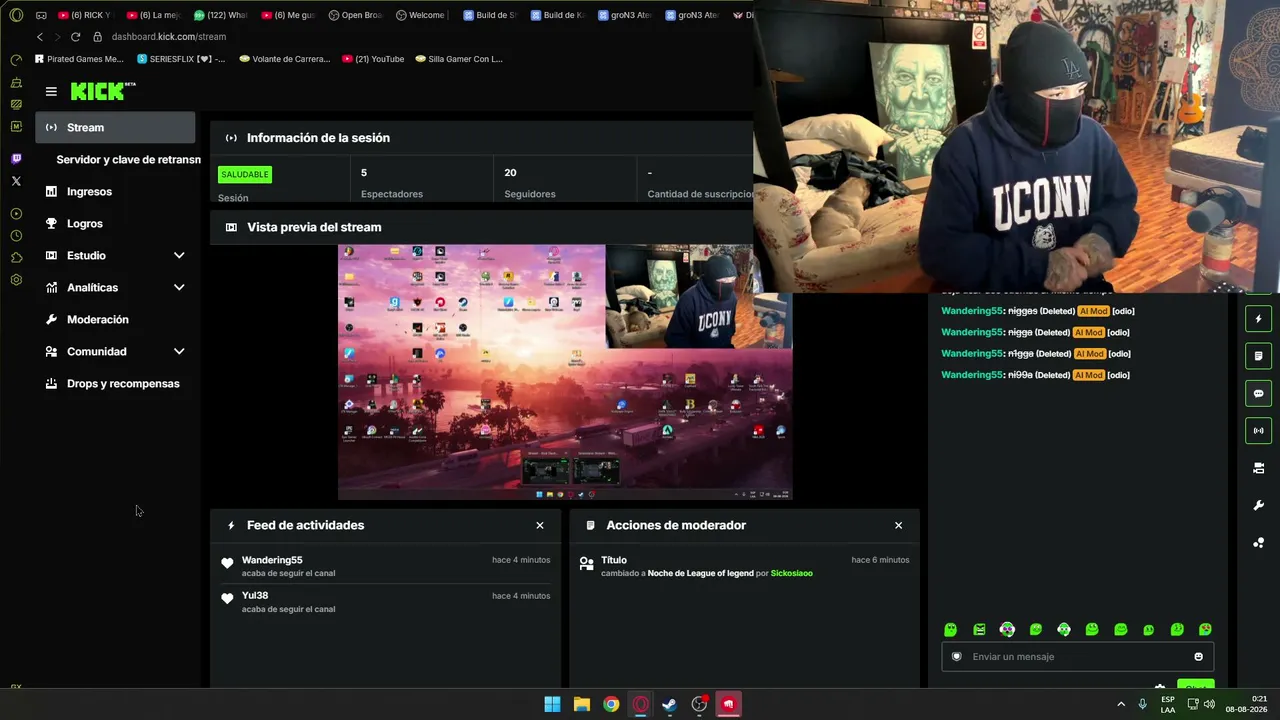Click the address bar URL

pyautogui.click(x=169, y=37)
